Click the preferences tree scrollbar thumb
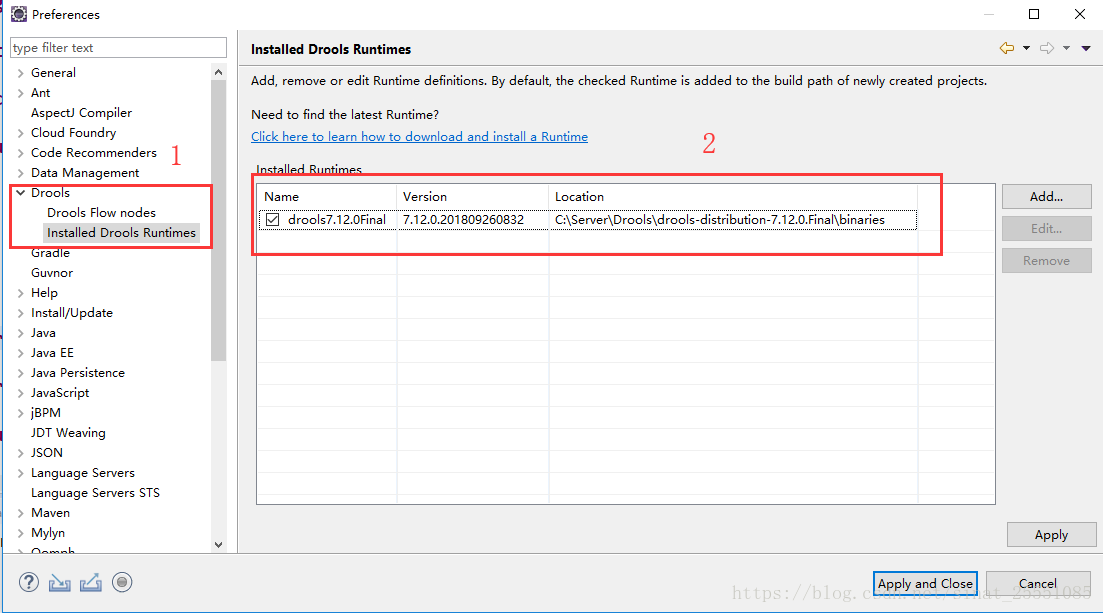The height and width of the screenshot is (613, 1103). tap(218, 220)
